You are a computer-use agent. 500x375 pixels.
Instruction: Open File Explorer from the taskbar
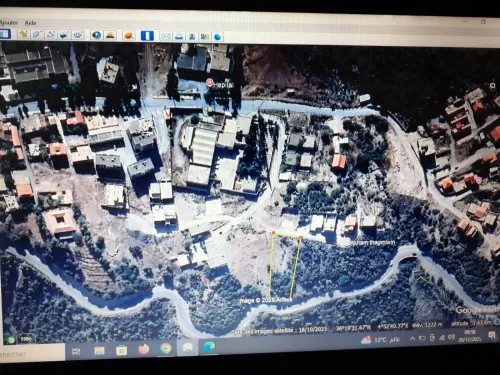pyautogui.click(x=99, y=351)
